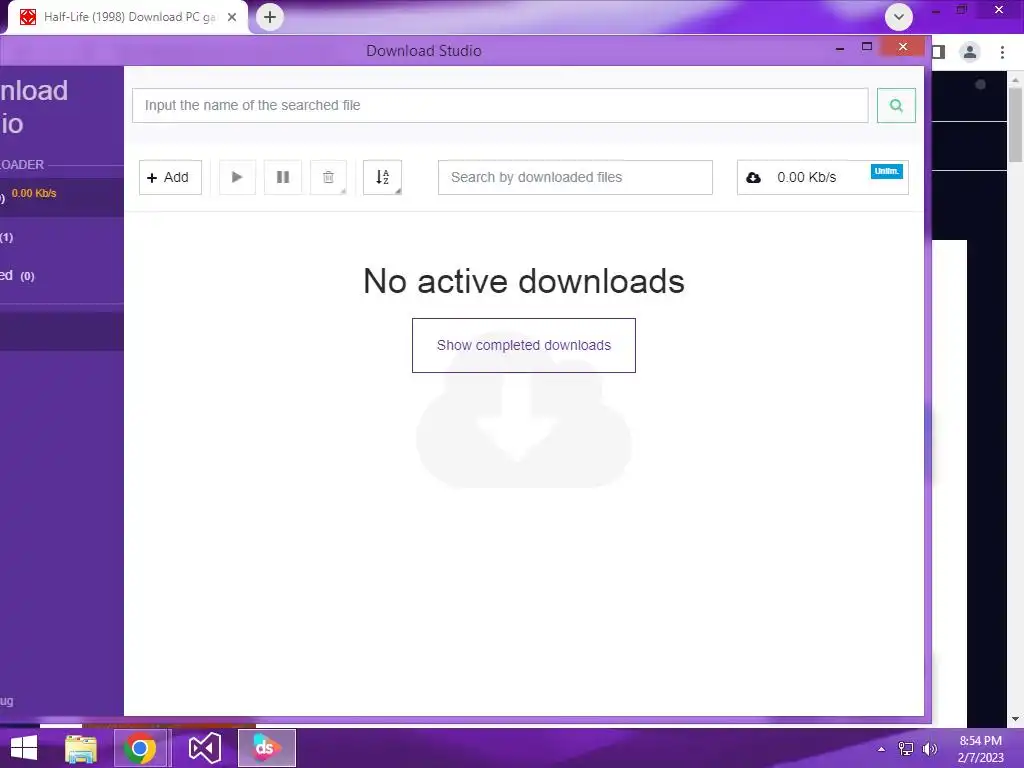Click Show completed downloads button

(x=524, y=345)
